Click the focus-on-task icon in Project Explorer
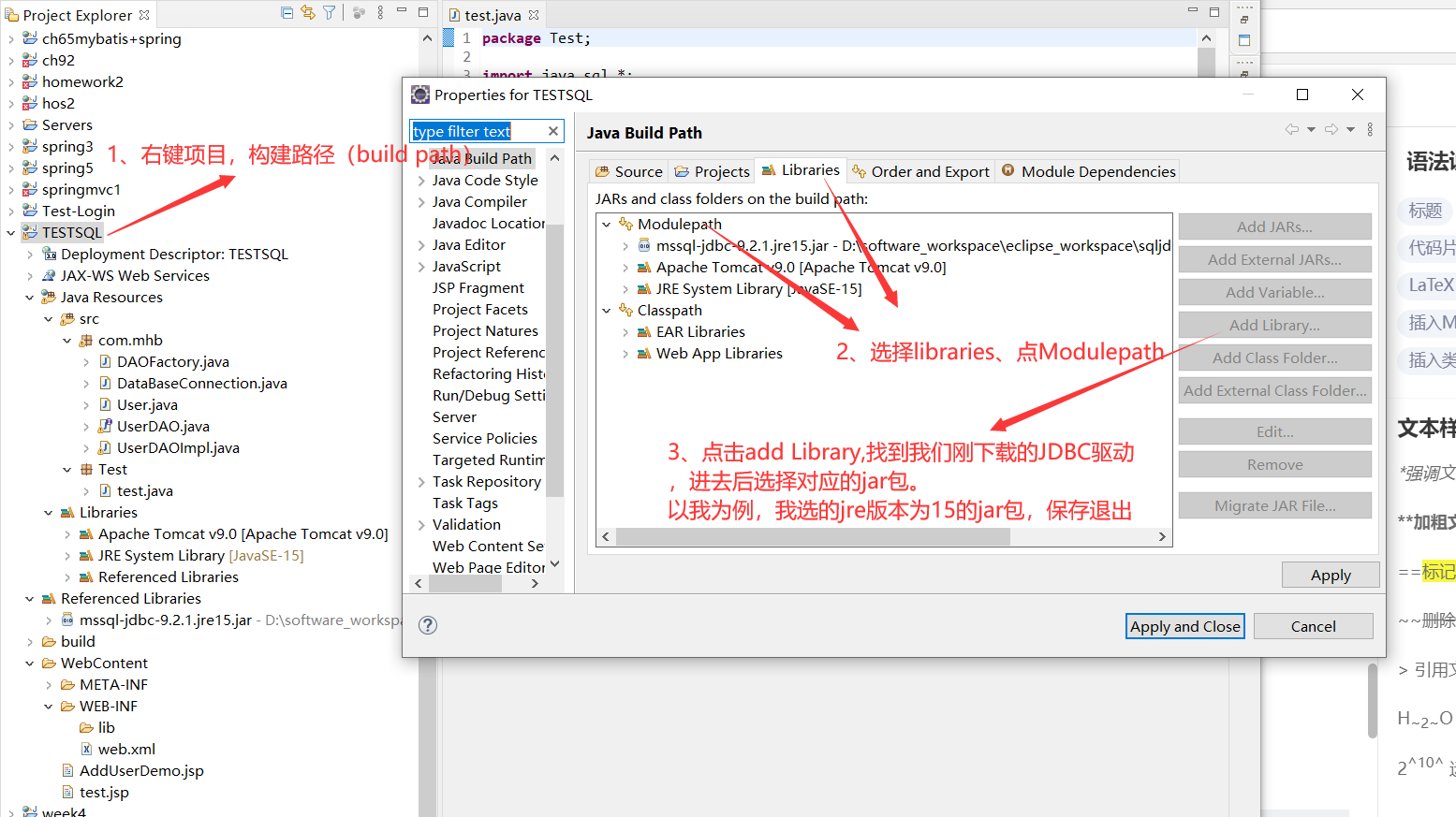Screen dimensions: 1456x817 pyautogui.click(x=359, y=13)
